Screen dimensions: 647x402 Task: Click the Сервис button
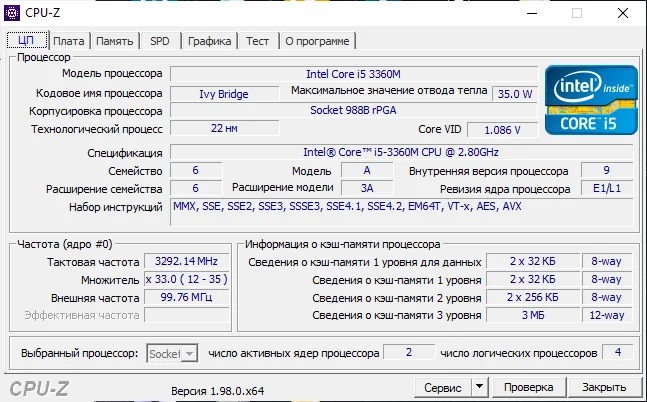[443, 388]
